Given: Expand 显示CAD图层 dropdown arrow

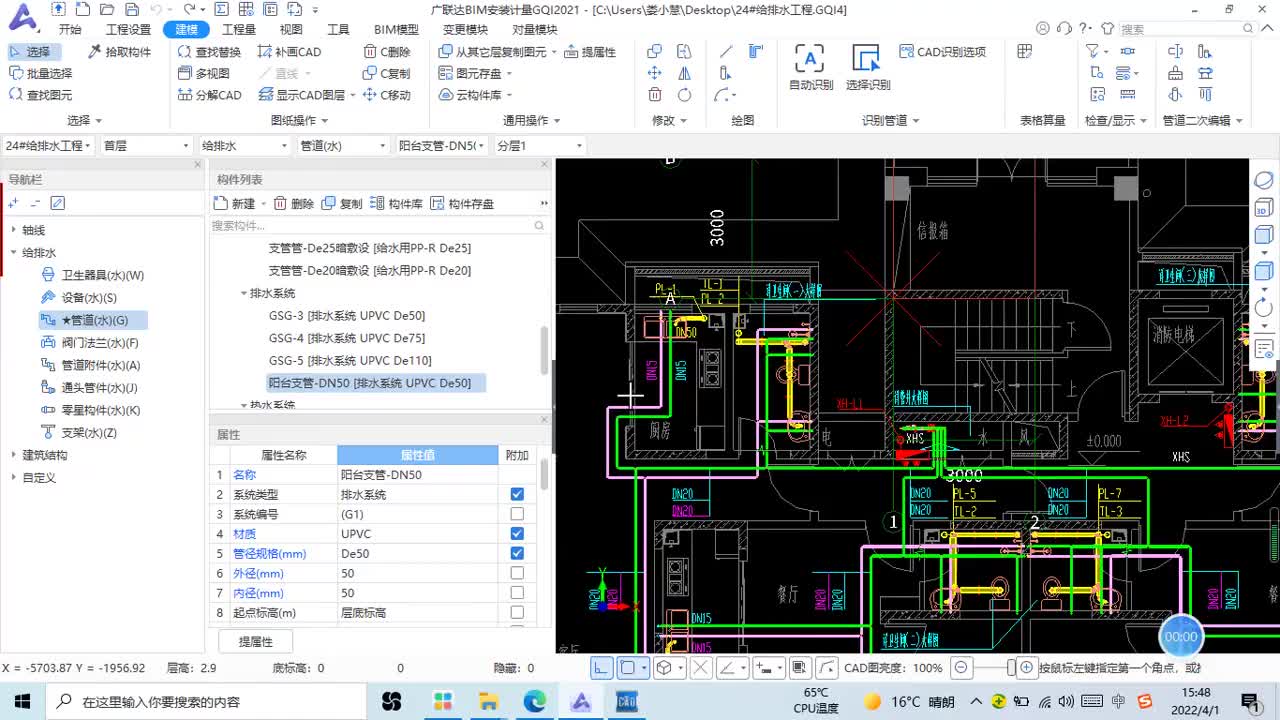Looking at the screenshot, I should pyautogui.click(x=354, y=95).
